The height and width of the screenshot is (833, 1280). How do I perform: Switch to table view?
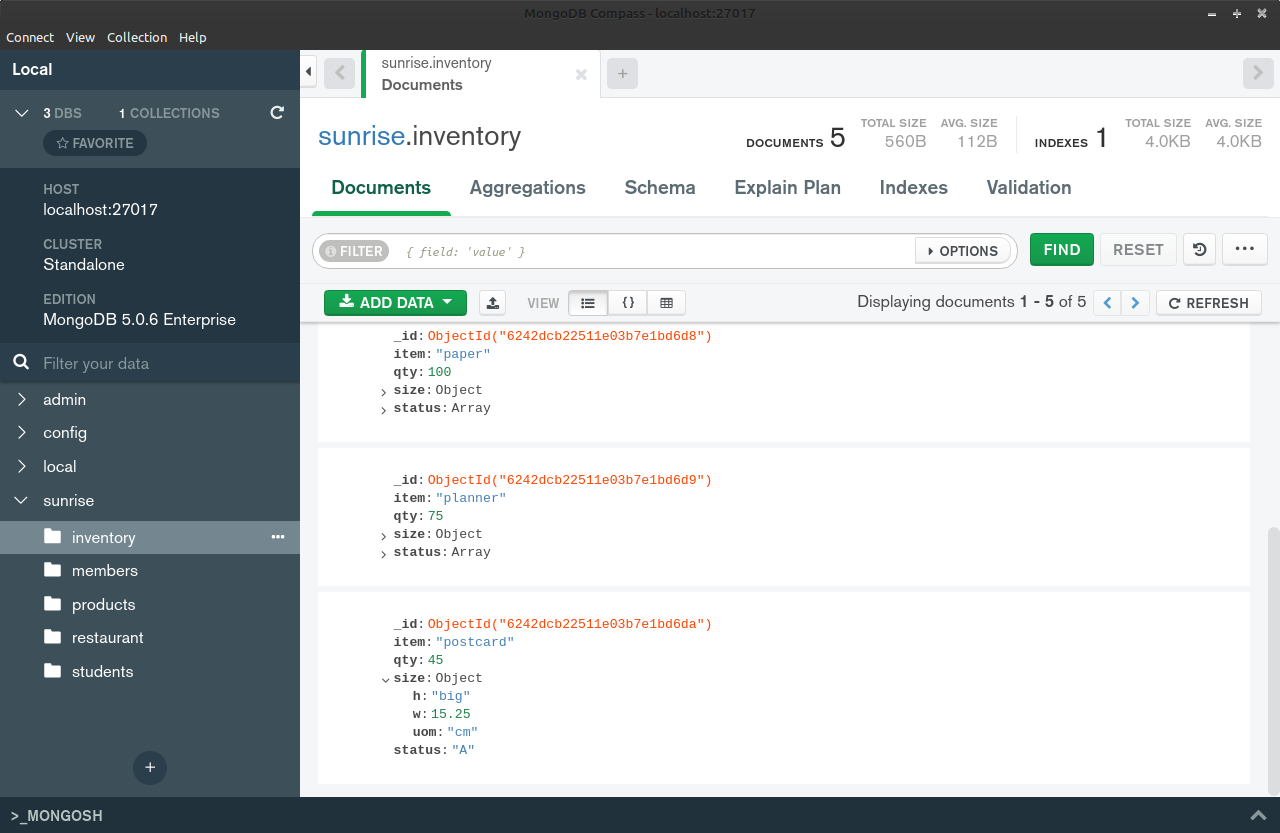pyautogui.click(x=666, y=303)
